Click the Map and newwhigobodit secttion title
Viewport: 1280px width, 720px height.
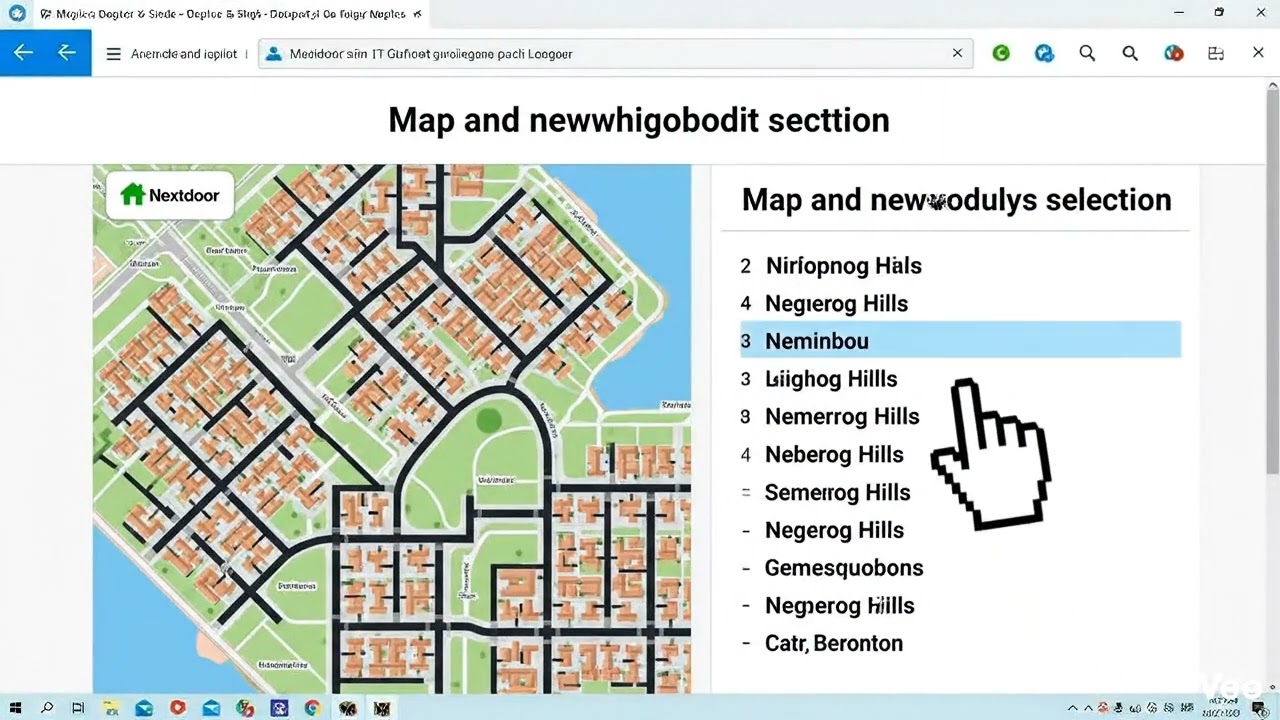(x=639, y=120)
